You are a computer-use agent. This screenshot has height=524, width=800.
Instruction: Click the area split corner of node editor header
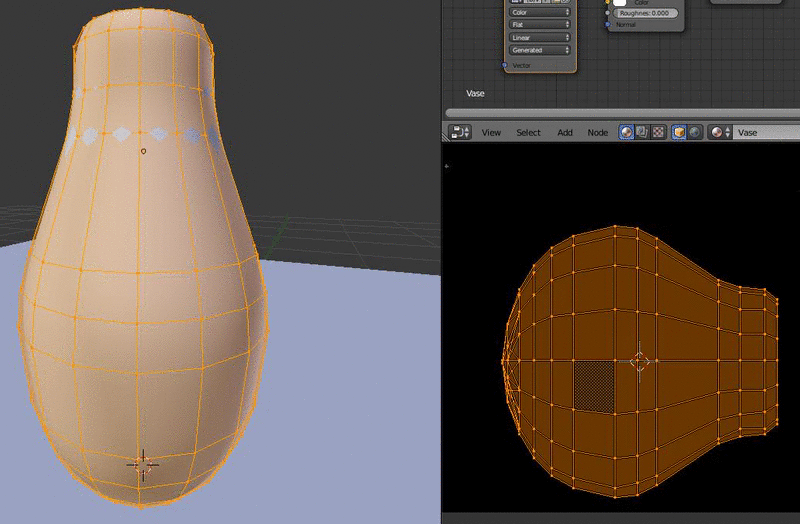(445, 137)
